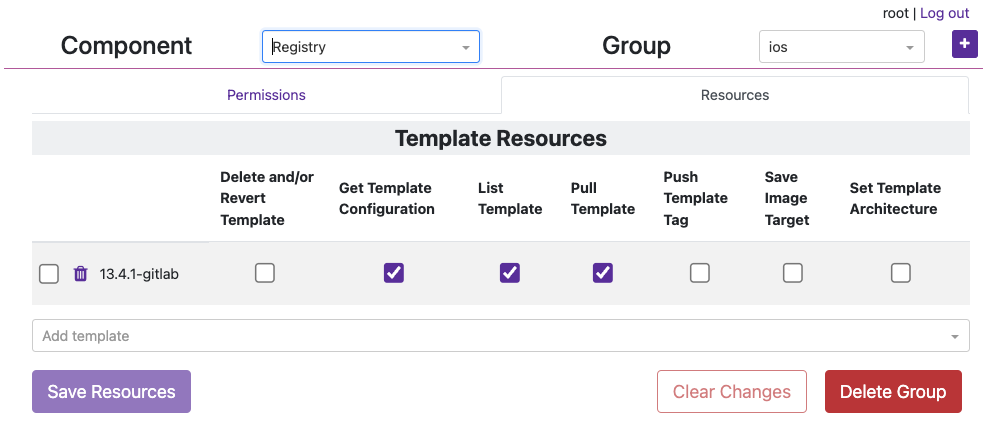
Task: Click the Save Resources button
Action: (111, 392)
